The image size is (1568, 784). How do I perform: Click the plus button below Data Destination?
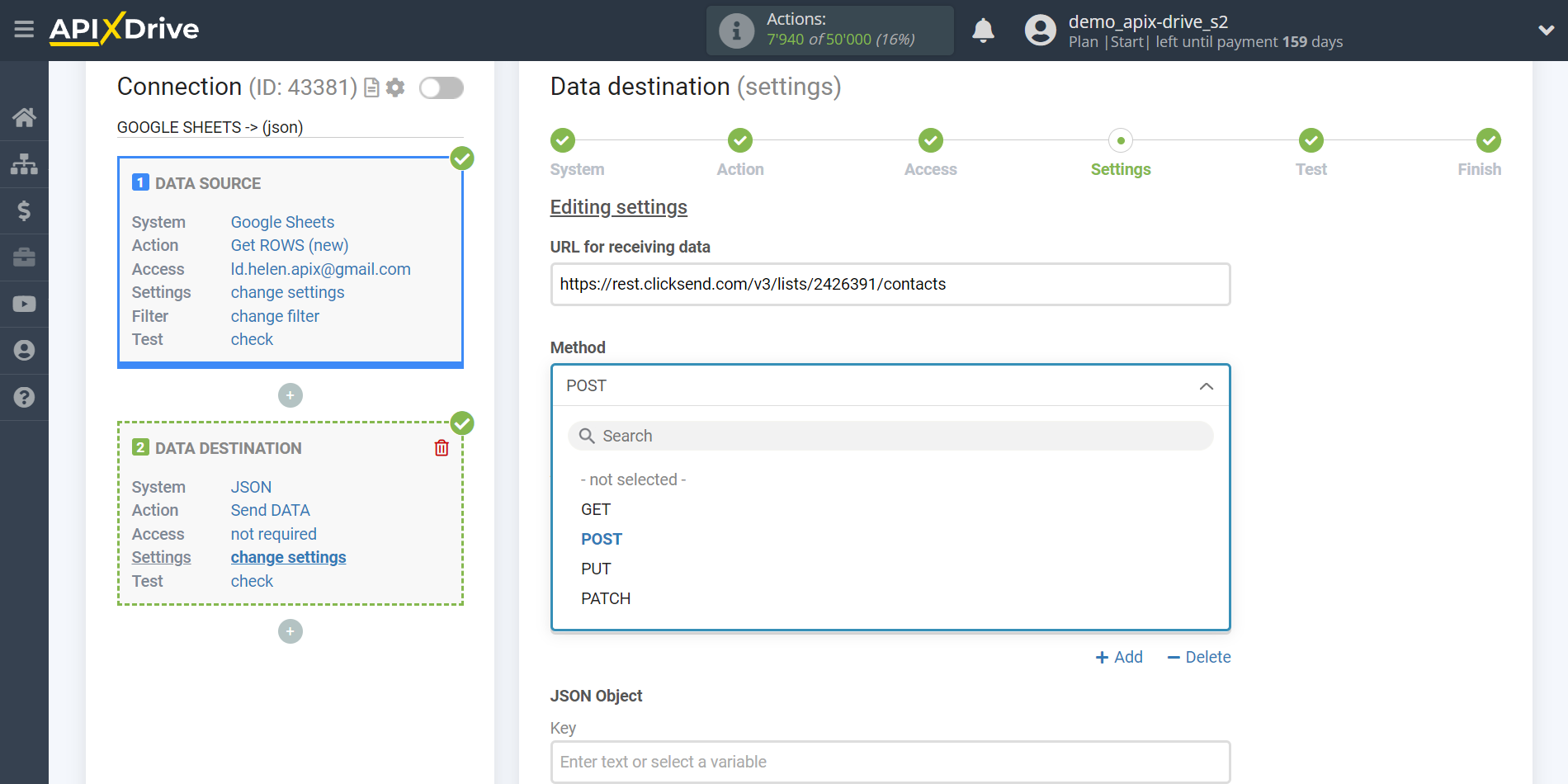290,631
